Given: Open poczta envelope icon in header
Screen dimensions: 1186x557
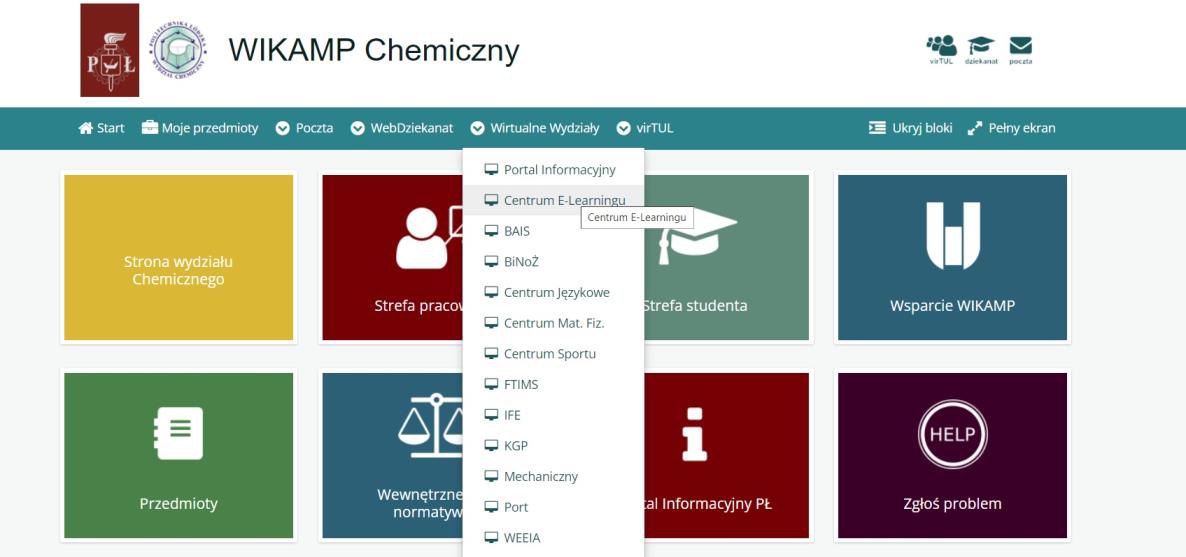Looking at the screenshot, I should click(x=1020, y=47).
